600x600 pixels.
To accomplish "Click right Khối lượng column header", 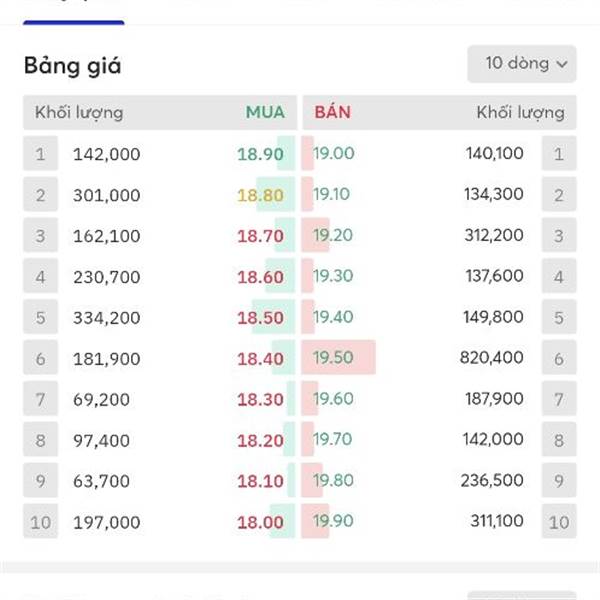I will (x=520, y=112).
